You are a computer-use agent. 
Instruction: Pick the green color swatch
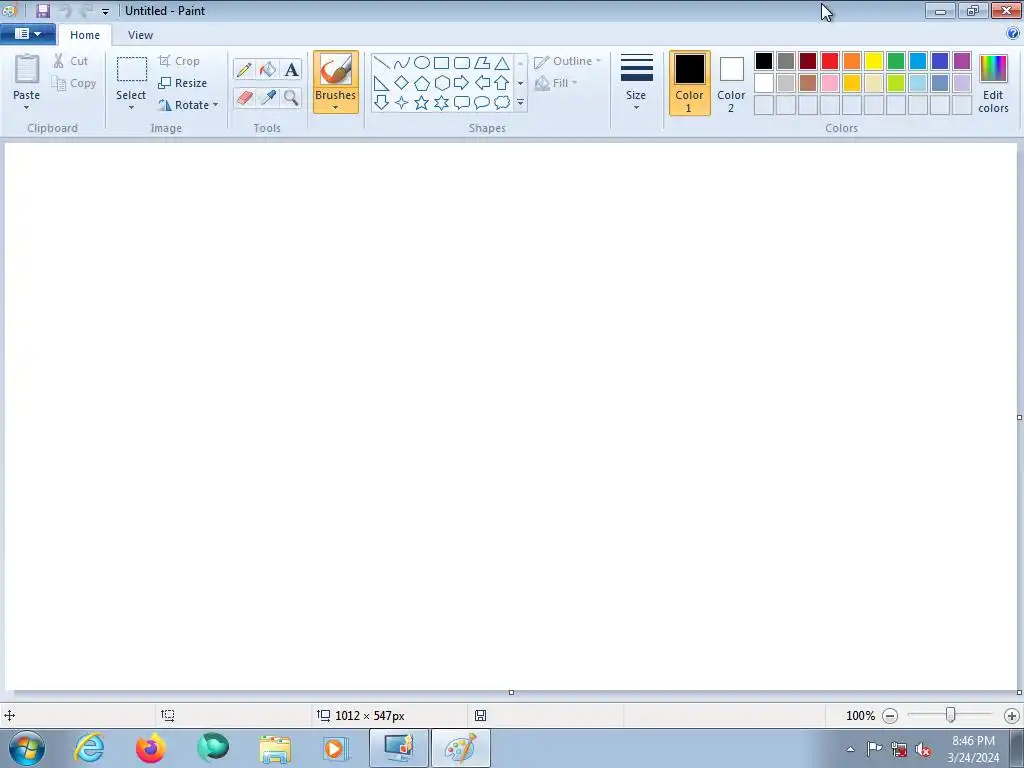tap(896, 61)
